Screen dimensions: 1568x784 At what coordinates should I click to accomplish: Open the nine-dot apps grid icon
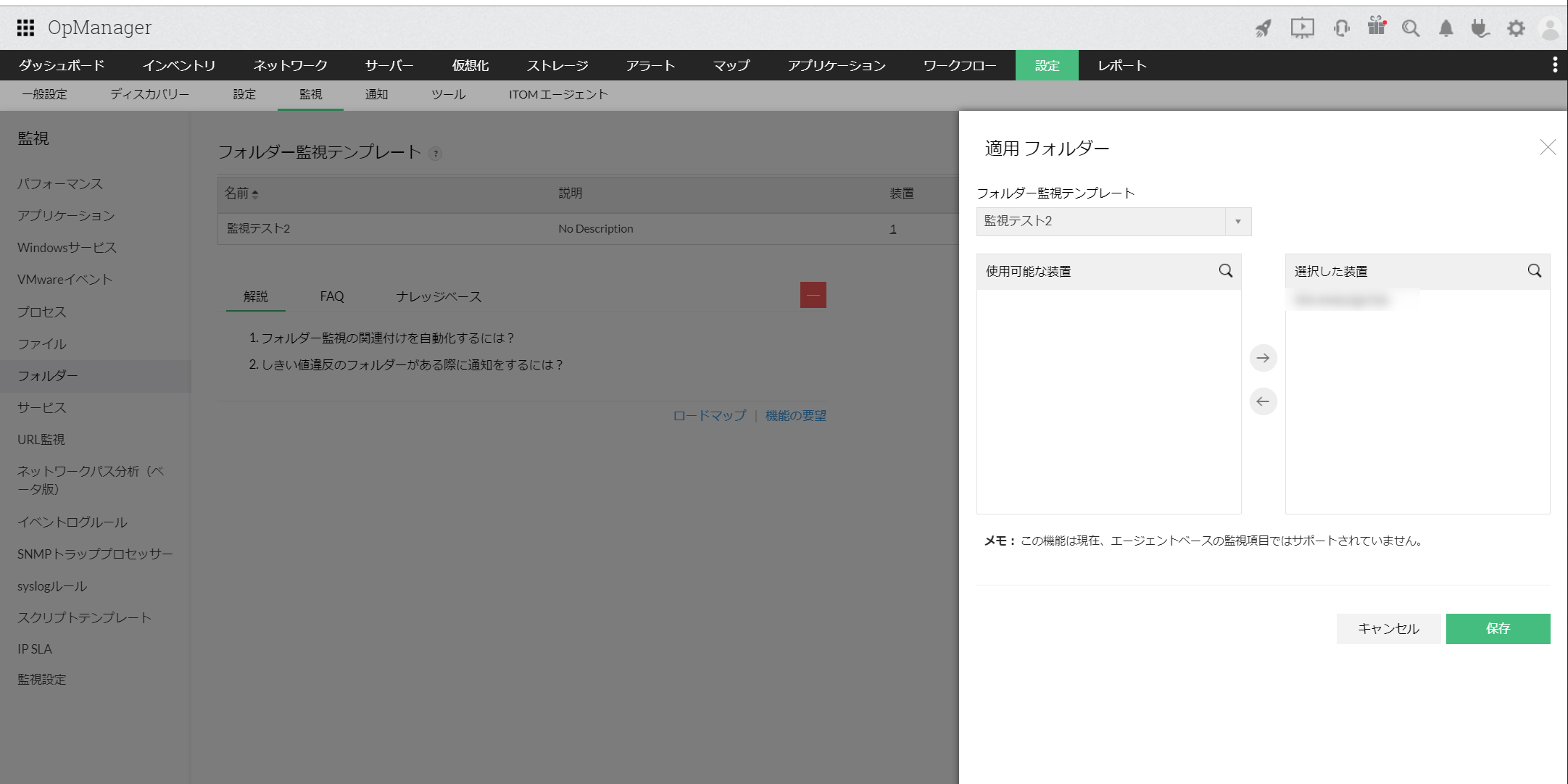click(25, 28)
